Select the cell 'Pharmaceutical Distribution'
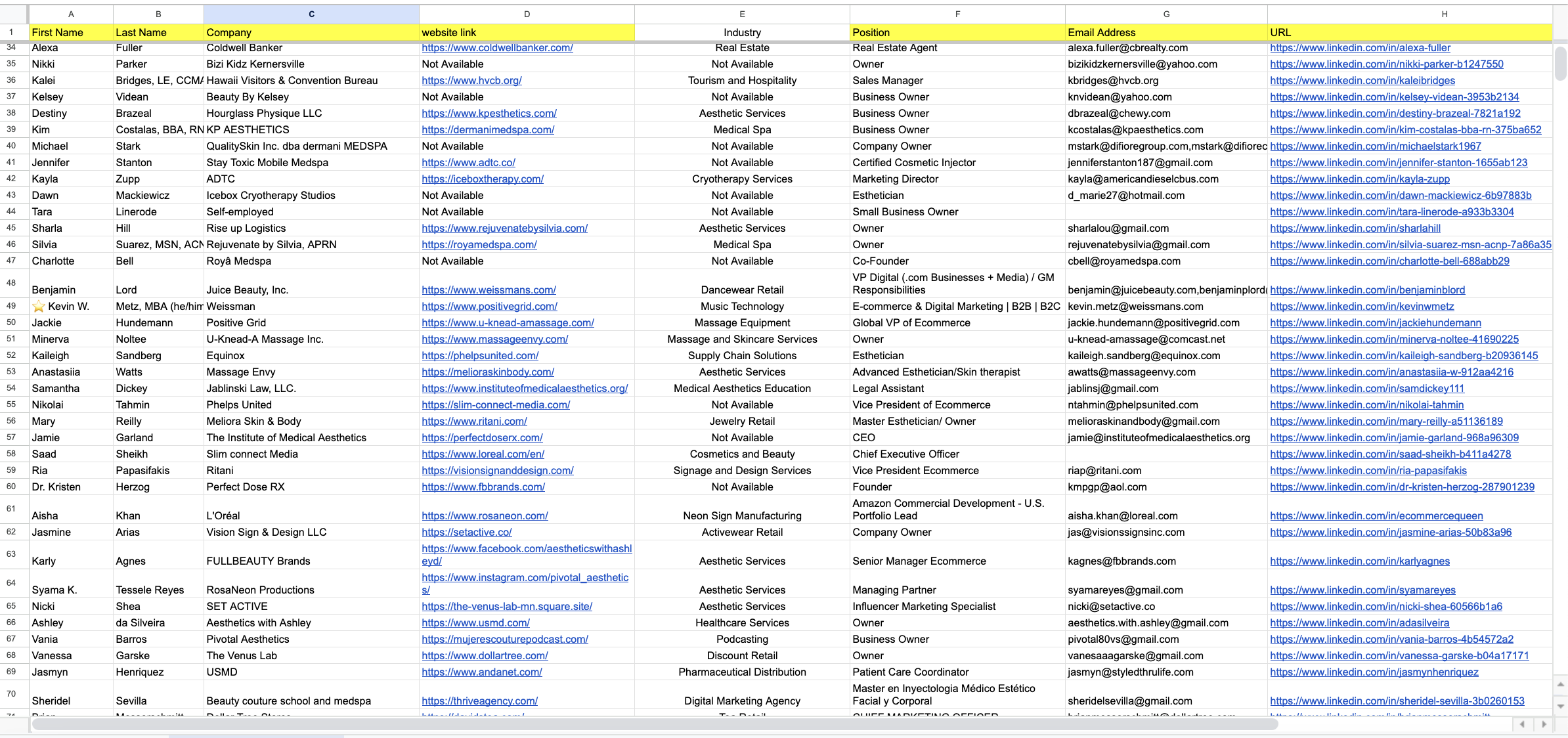 pyautogui.click(x=742, y=672)
